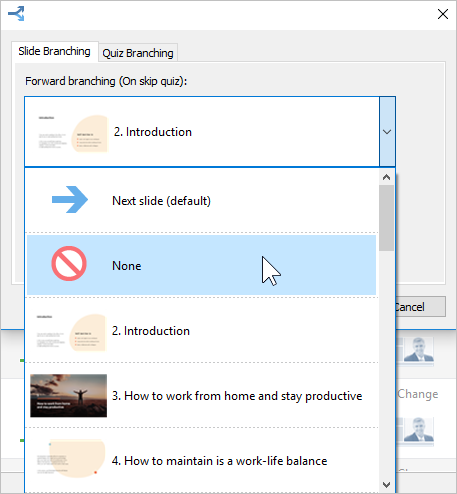Select slide 4 work-life balance thumbnail
Screen dimensions: 457x494
pyautogui.click(x=69, y=459)
